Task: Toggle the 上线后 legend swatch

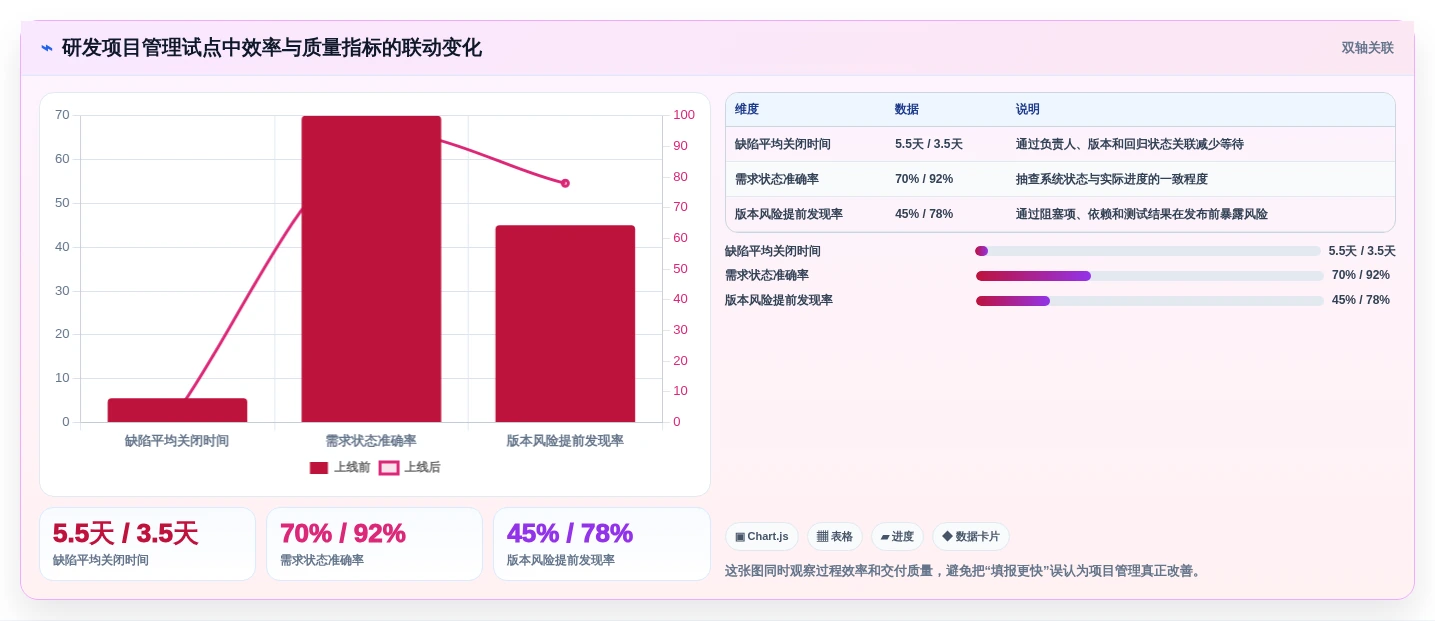Action: pyautogui.click(x=389, y=467)
